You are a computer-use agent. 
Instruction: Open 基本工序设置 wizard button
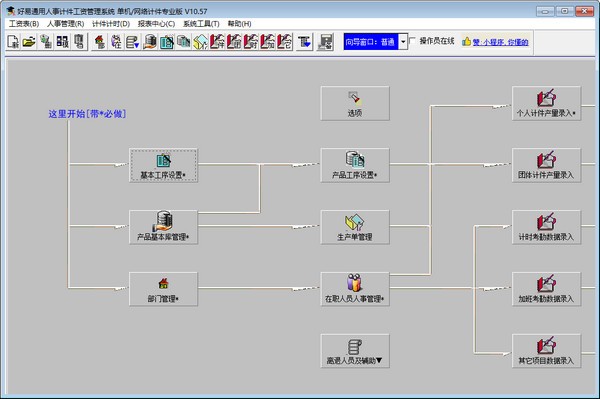[x=163, y=165]
